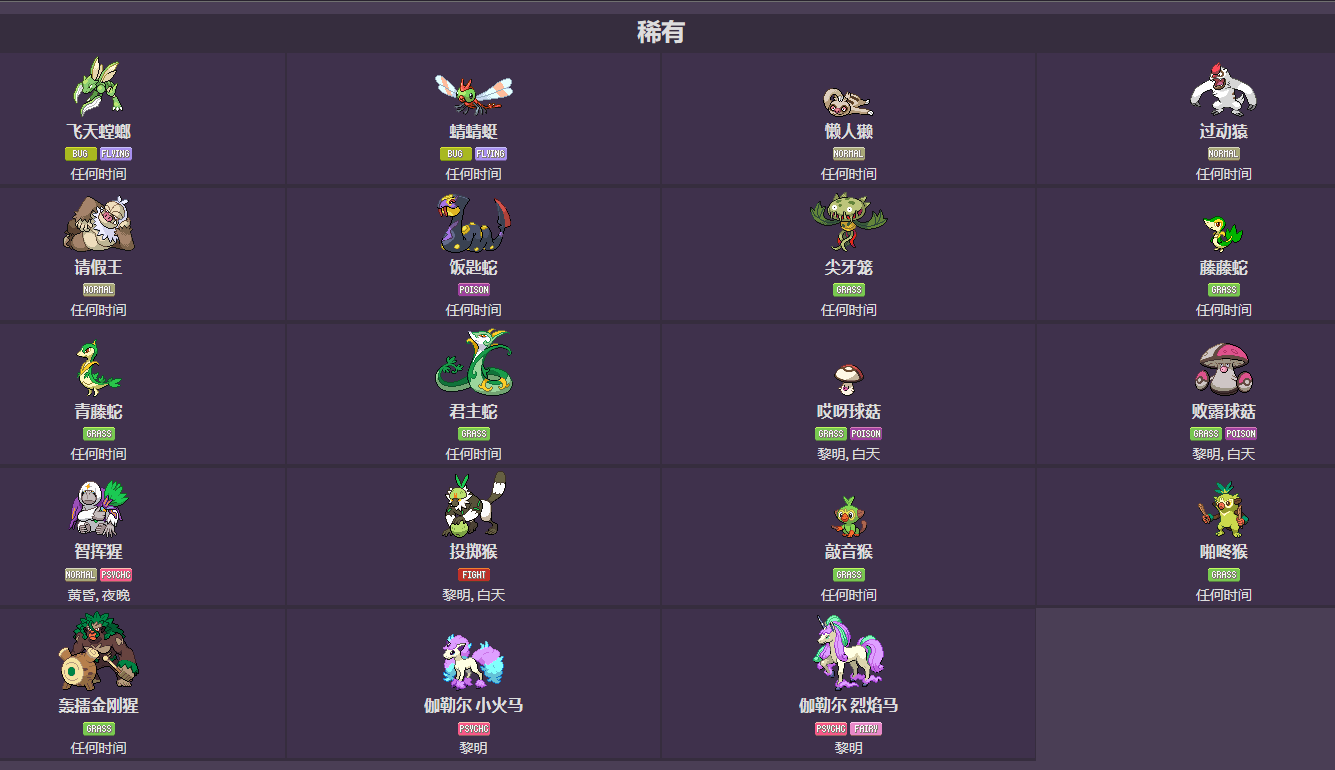The image size is (1335, 770).
Task: Click the 投掷猴 name label
Action: (473, 552)
